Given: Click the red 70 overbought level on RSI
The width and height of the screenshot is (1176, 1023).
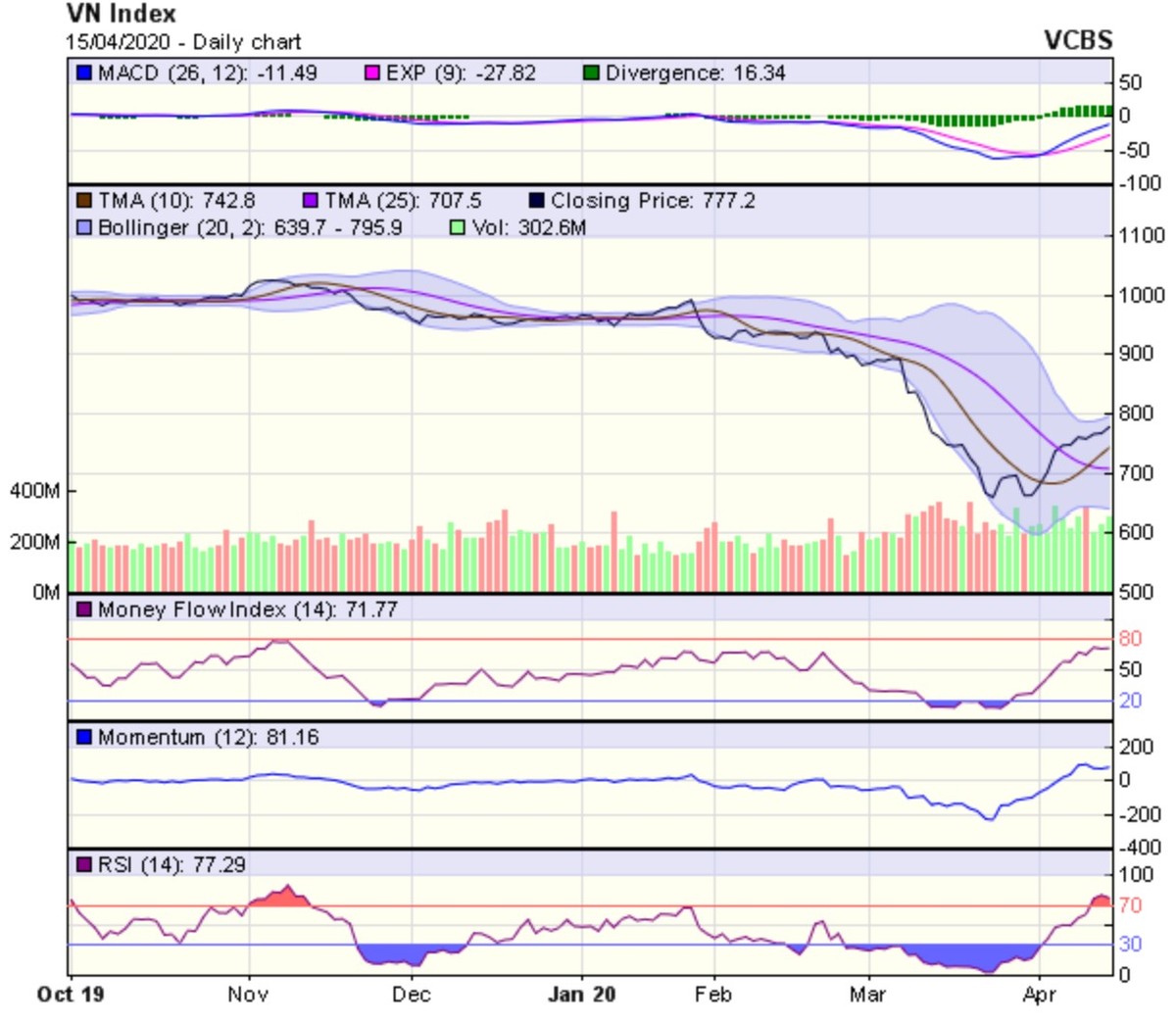Looking at the screenshot, I should 1130,905.
